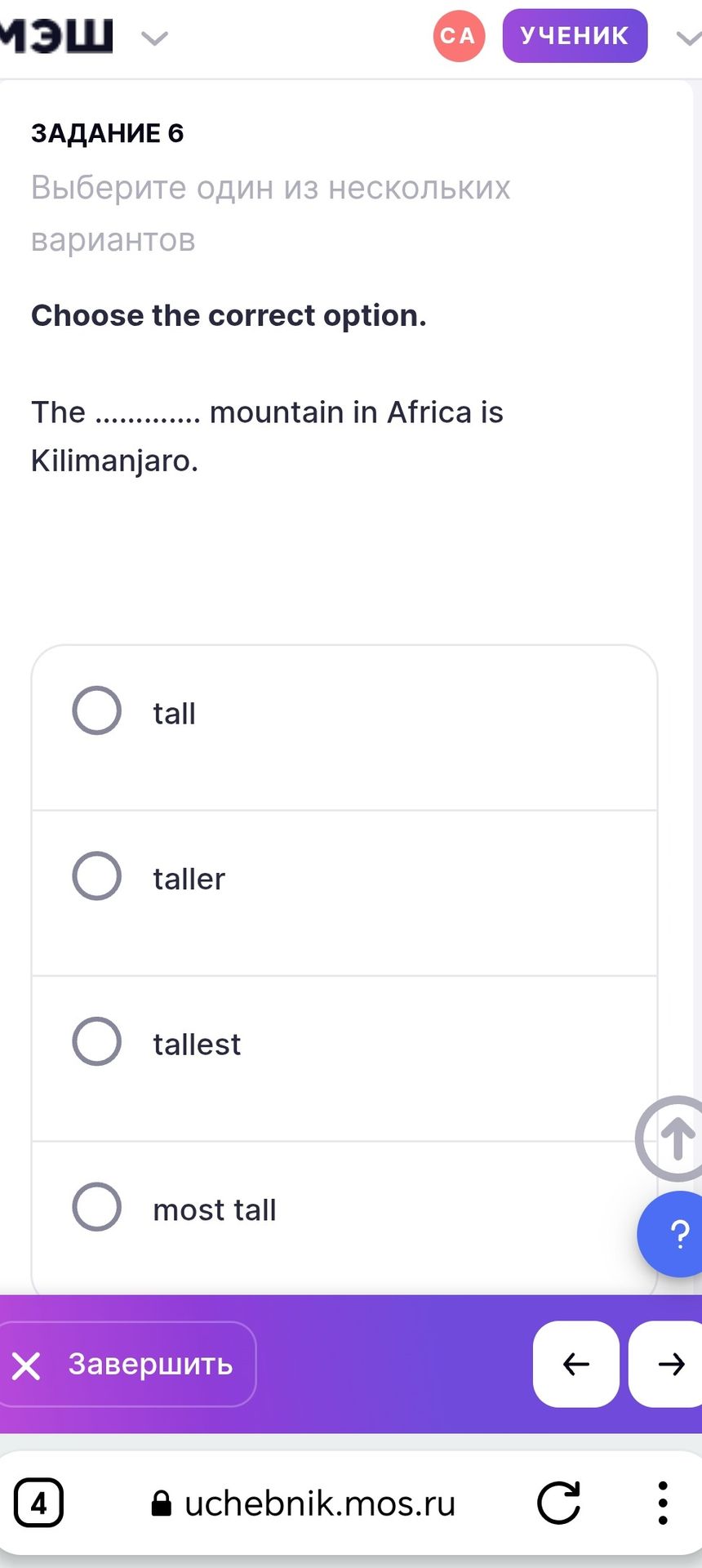Open the CA user avatar
Image resolution: width=702 pixels, height=1568 pixels.
[x=459, y=36]
